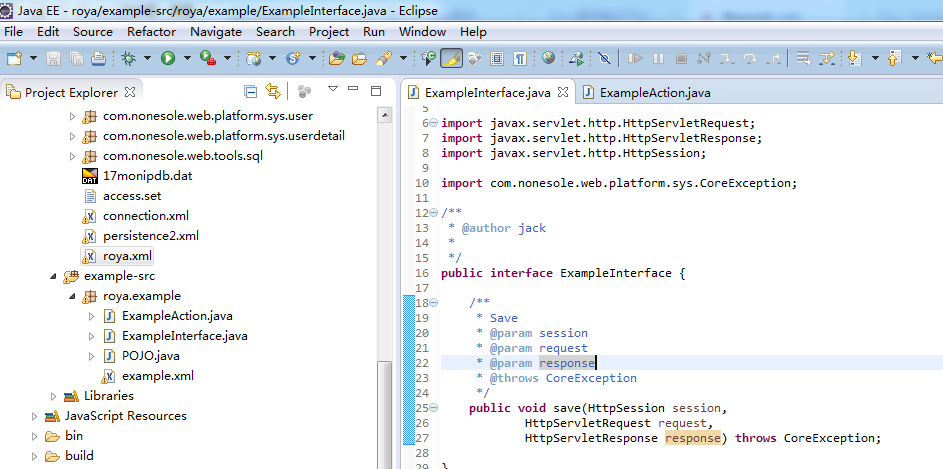Open the Refactor menu
The image size is (943, 469).
click(152, 32)
